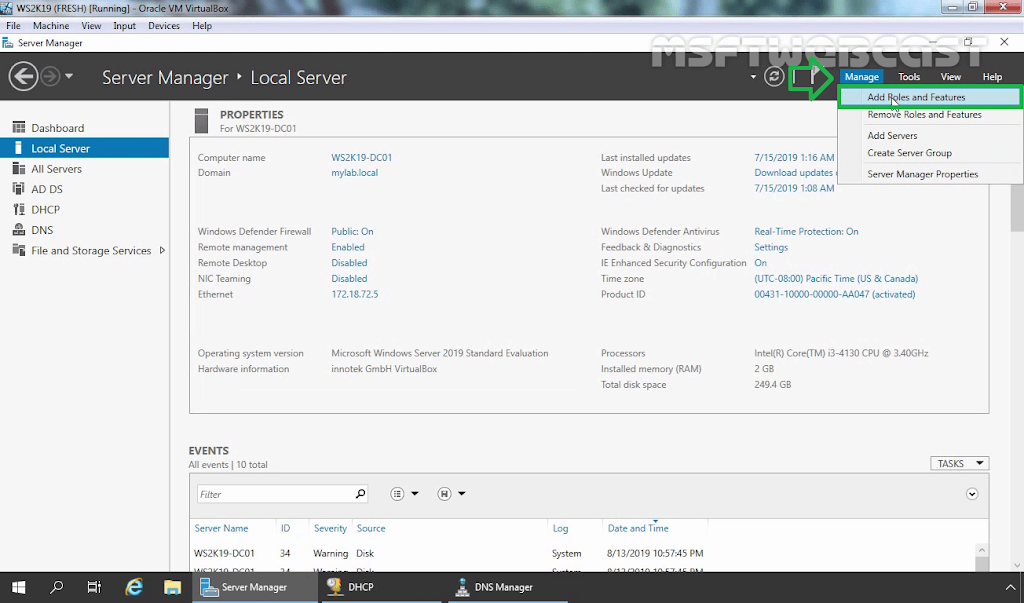Open File Explorer from the taskbar
The height and width of the screenshot is (603, 1024).
(172, 587)
